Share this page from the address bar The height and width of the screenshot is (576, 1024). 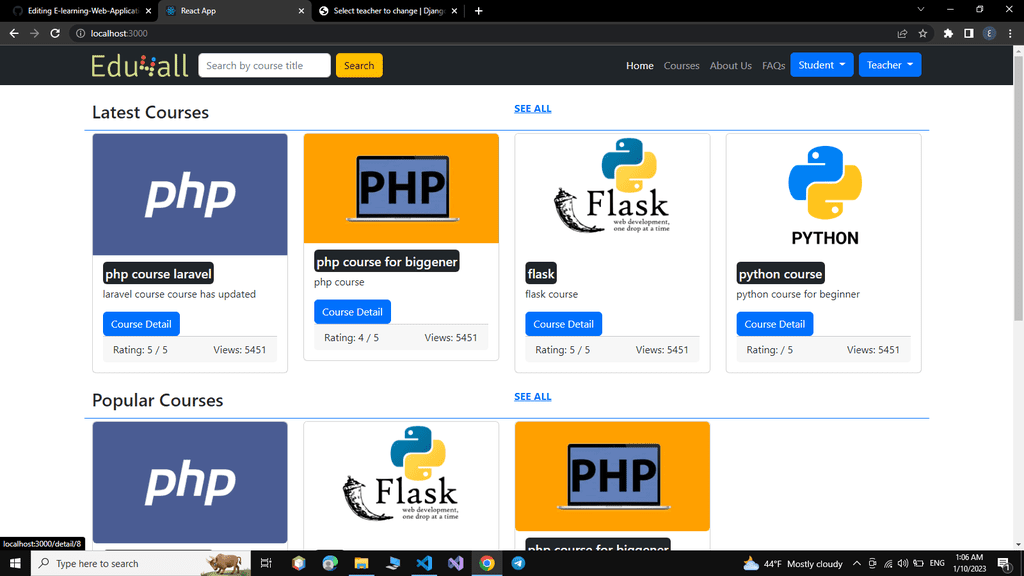(x=902, y=33)
